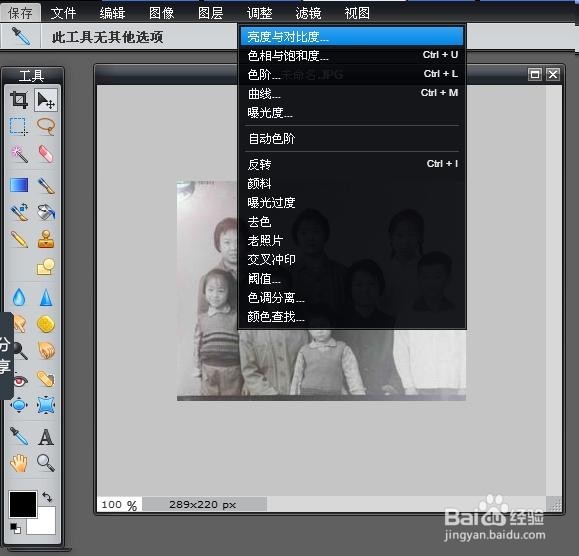Image resolution: width=579 pixels, height=556 pixels.
Task: Open the 编辑 menu
Action: tap(112, 13)
